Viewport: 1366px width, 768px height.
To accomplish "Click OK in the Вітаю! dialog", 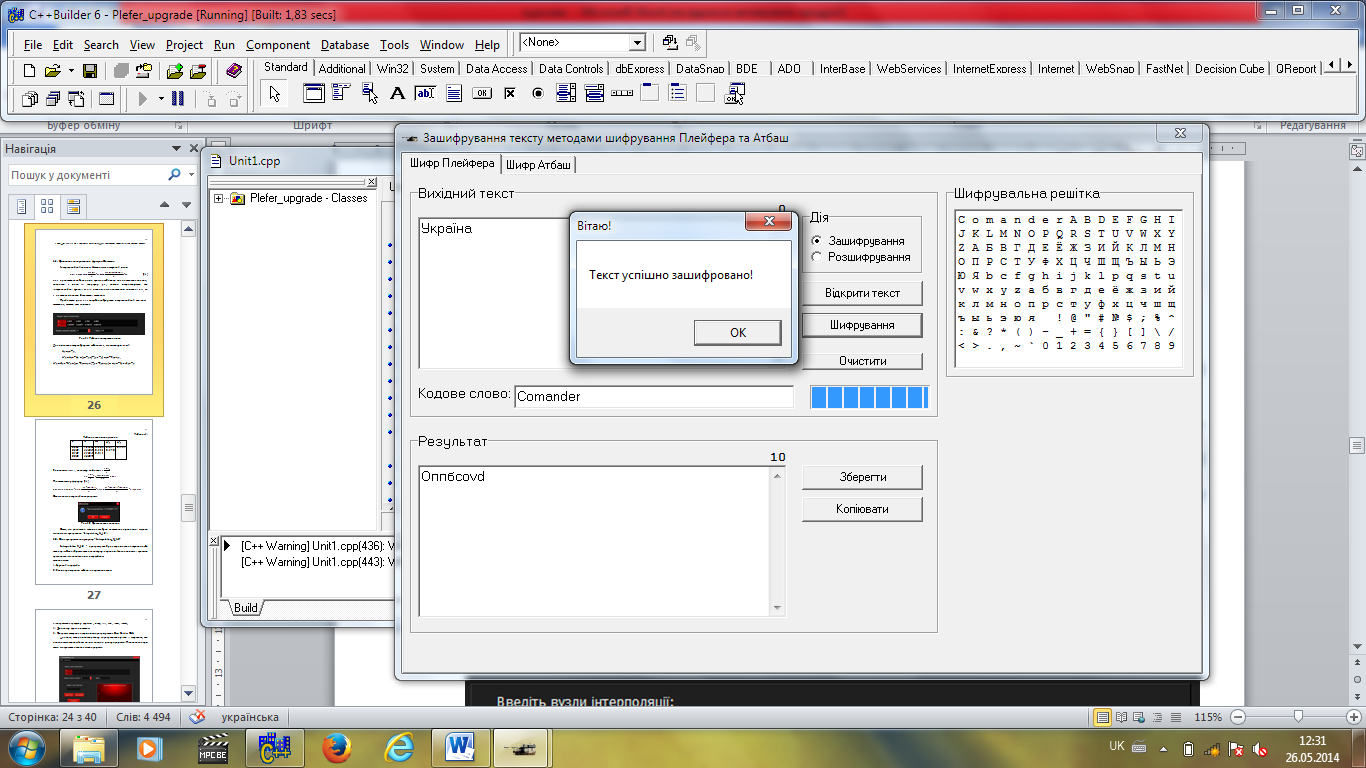I will (738, 333).
